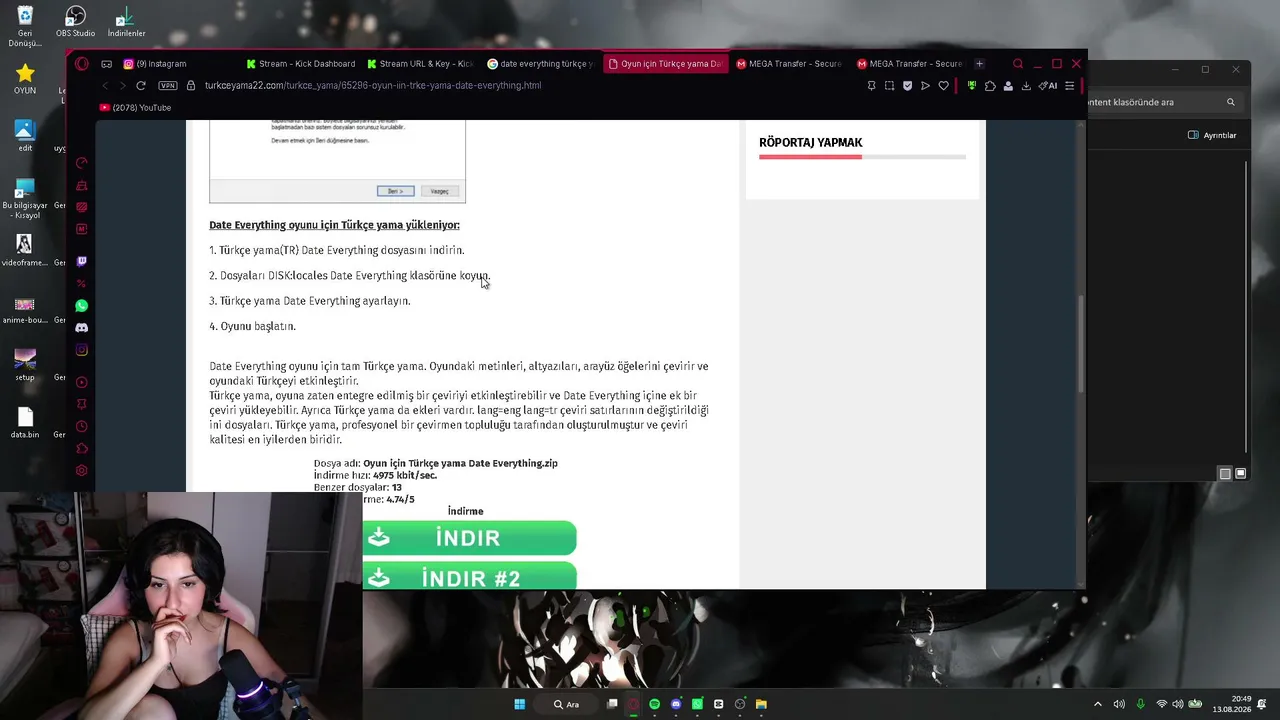This screenshot has height=720, width=1280.
Task: Open the downloads icon in the browser toolbar
Action: coord(1026,86)
